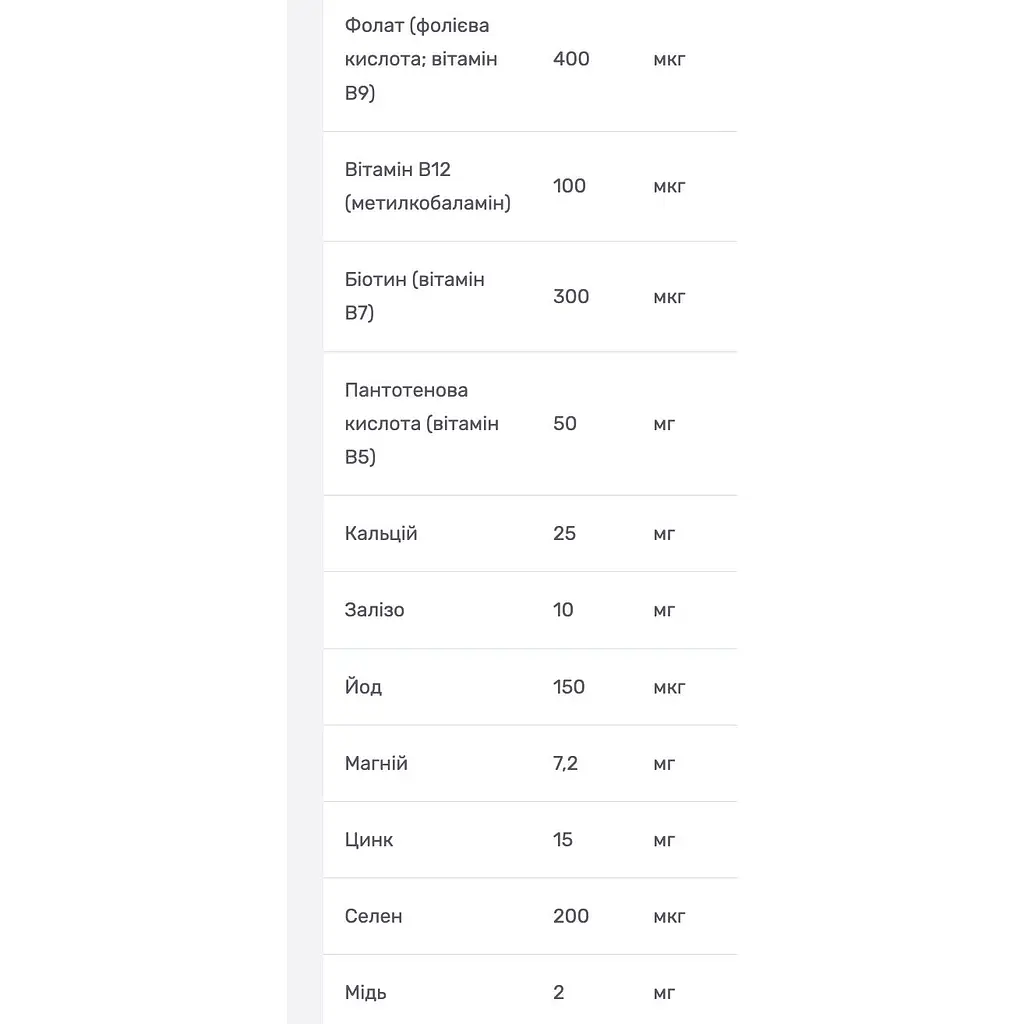The image size is (1024, 1024).
Task: Select the Вітамін B12 (метилкобаламін) text
Action: (428, 186)
